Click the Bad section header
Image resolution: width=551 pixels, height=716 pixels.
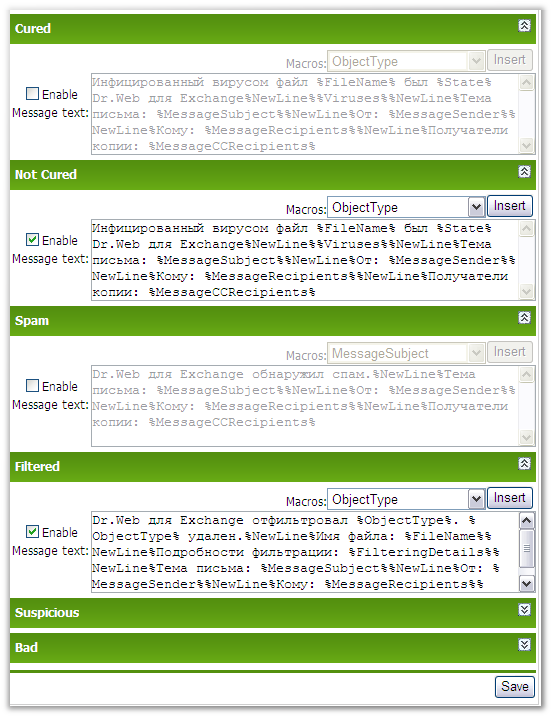tap(273, 648)
